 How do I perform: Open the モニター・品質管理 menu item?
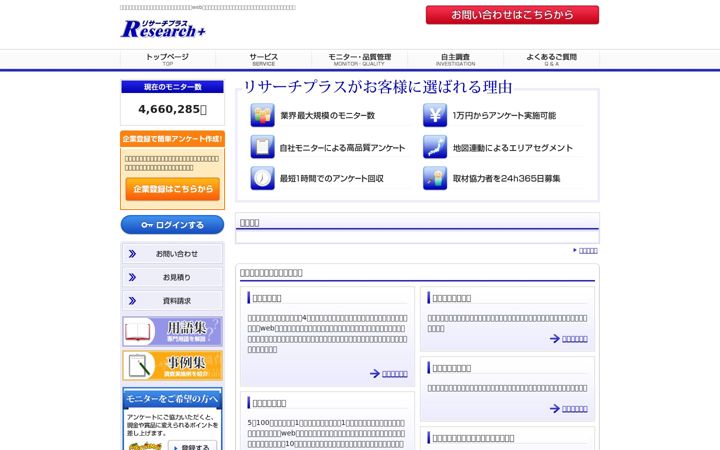click(x=359, y=59)
